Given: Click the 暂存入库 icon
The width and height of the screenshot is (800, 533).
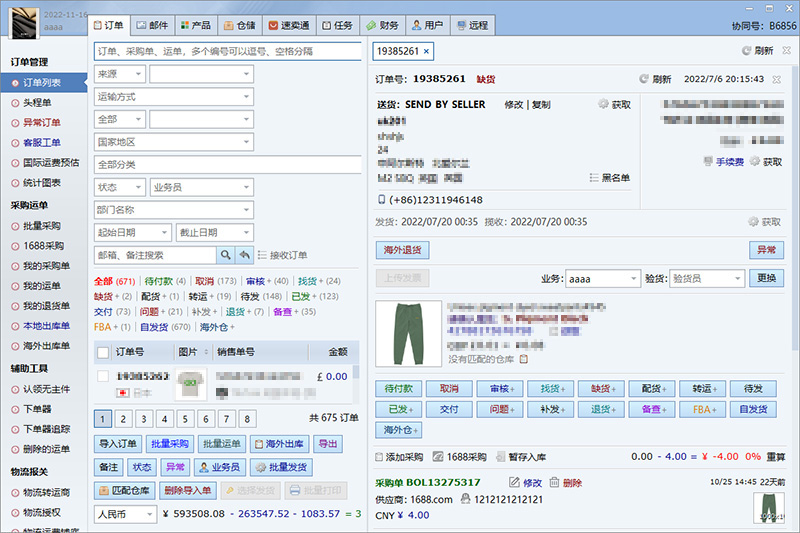Looking at the screenshot, I should tap(501, 456).
